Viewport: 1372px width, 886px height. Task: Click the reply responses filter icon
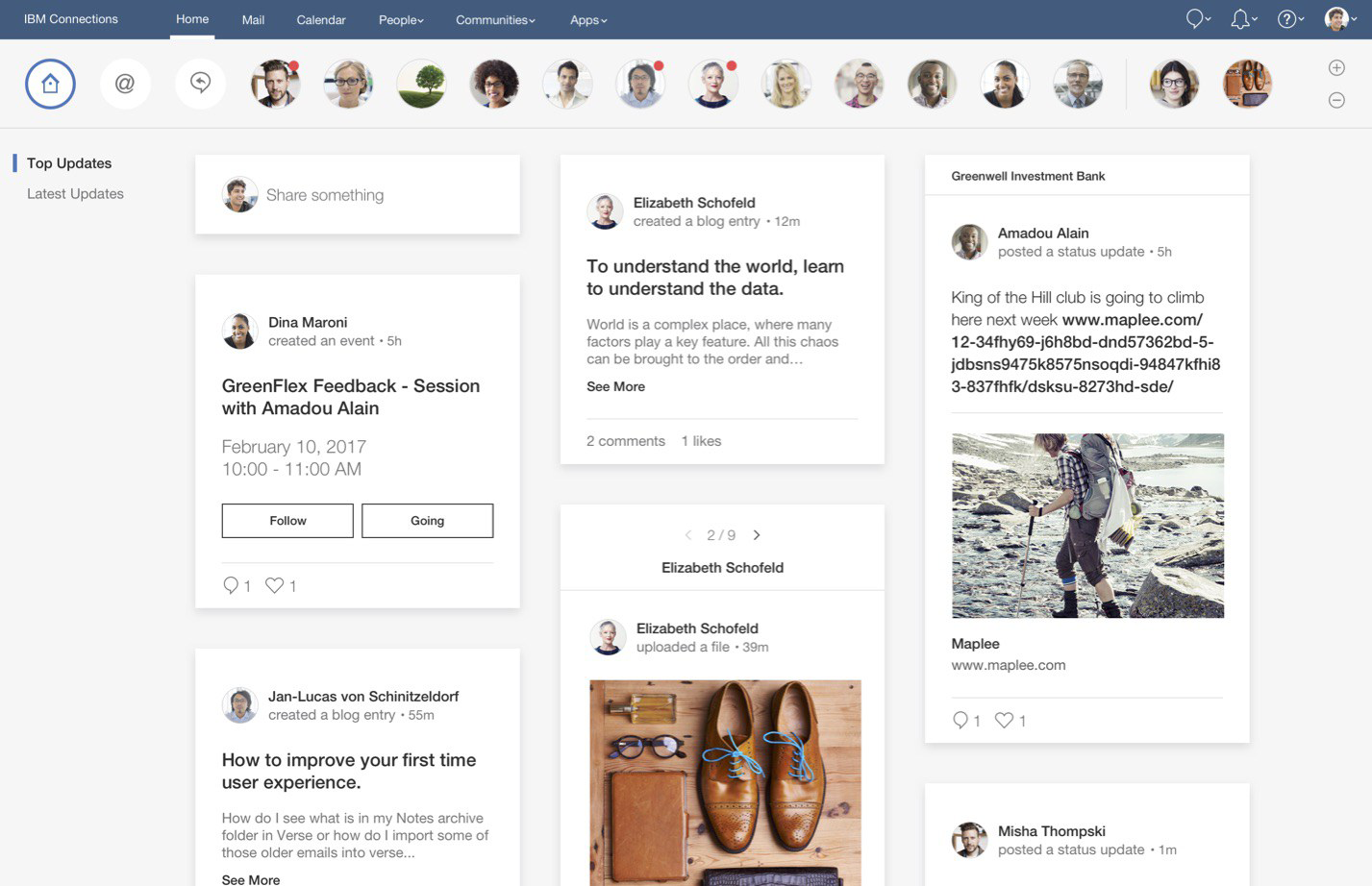[200, 84]
